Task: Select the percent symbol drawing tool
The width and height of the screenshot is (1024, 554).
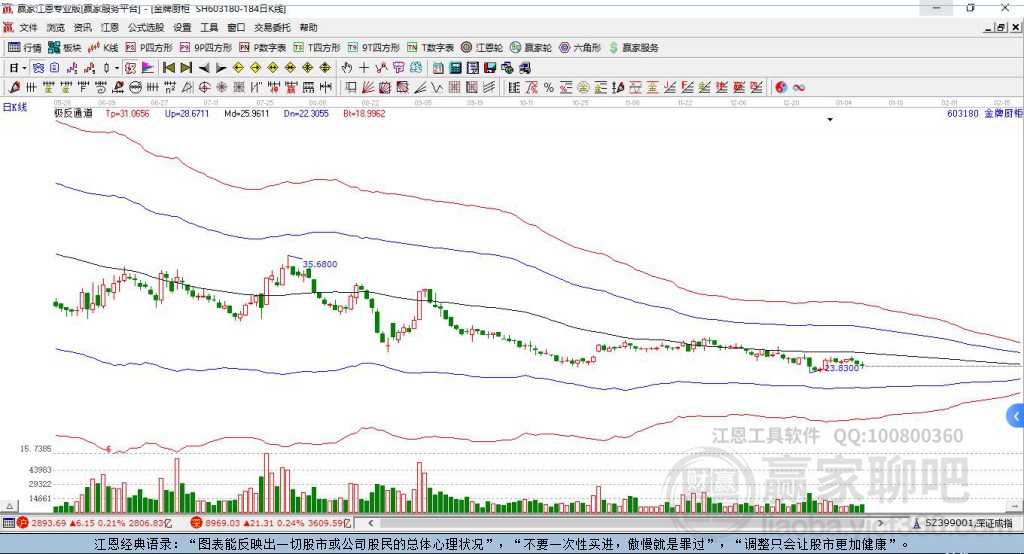Action: (x=549, y=88)
